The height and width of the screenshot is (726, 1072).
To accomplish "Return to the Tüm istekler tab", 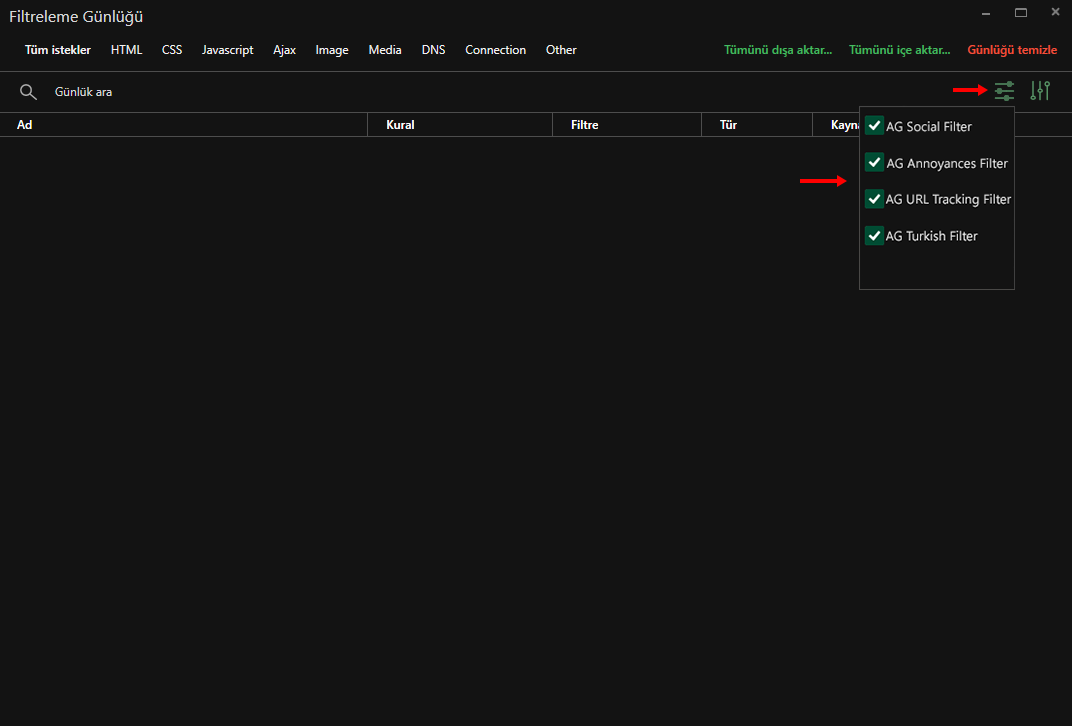I will (57, 49).
